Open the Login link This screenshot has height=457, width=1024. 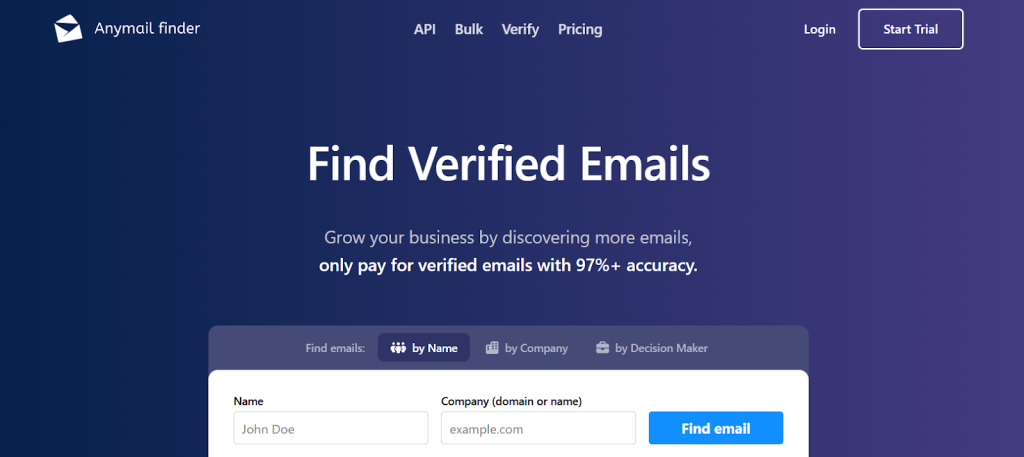pyautogui.click(x=820, y=29)
